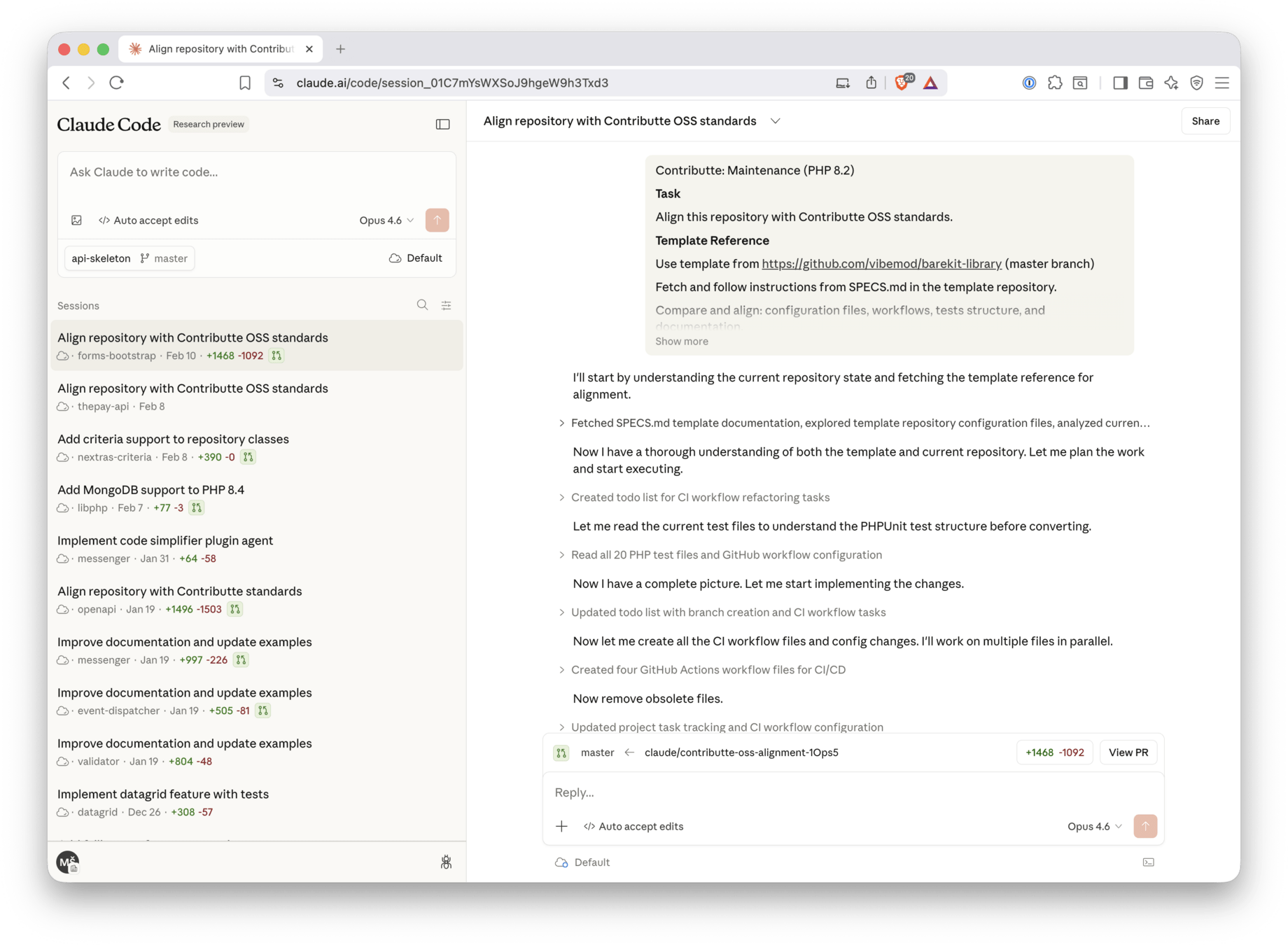Screen dimensions: 1288x945
Task: Open the openapi Contributte standards session
Action: click(x=257, y=599)
